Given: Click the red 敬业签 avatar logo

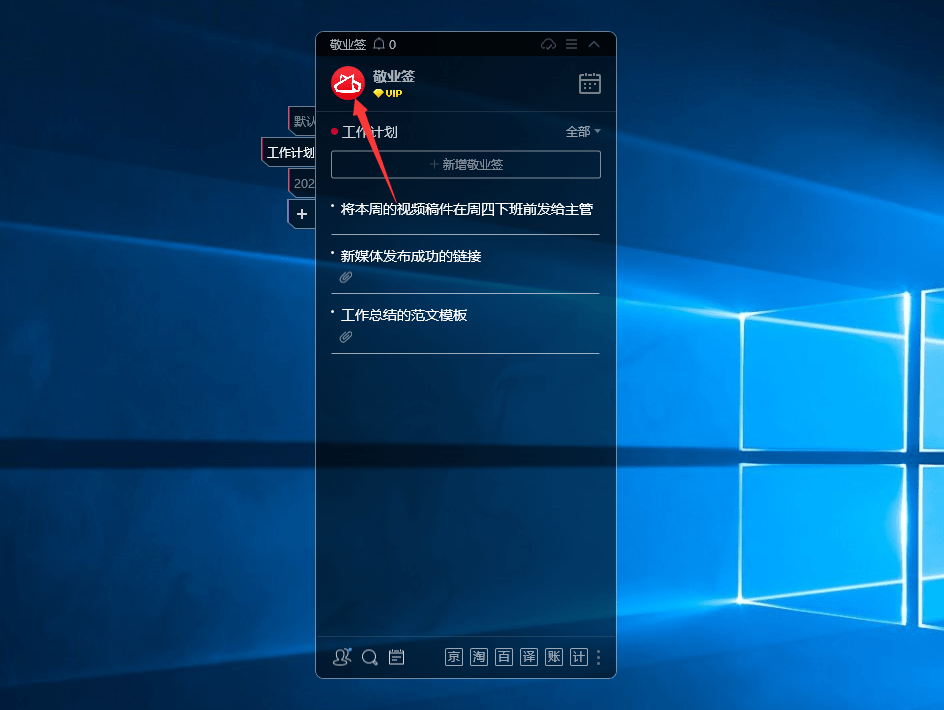Looking at the screenshot, I should [x=347, y=83].
